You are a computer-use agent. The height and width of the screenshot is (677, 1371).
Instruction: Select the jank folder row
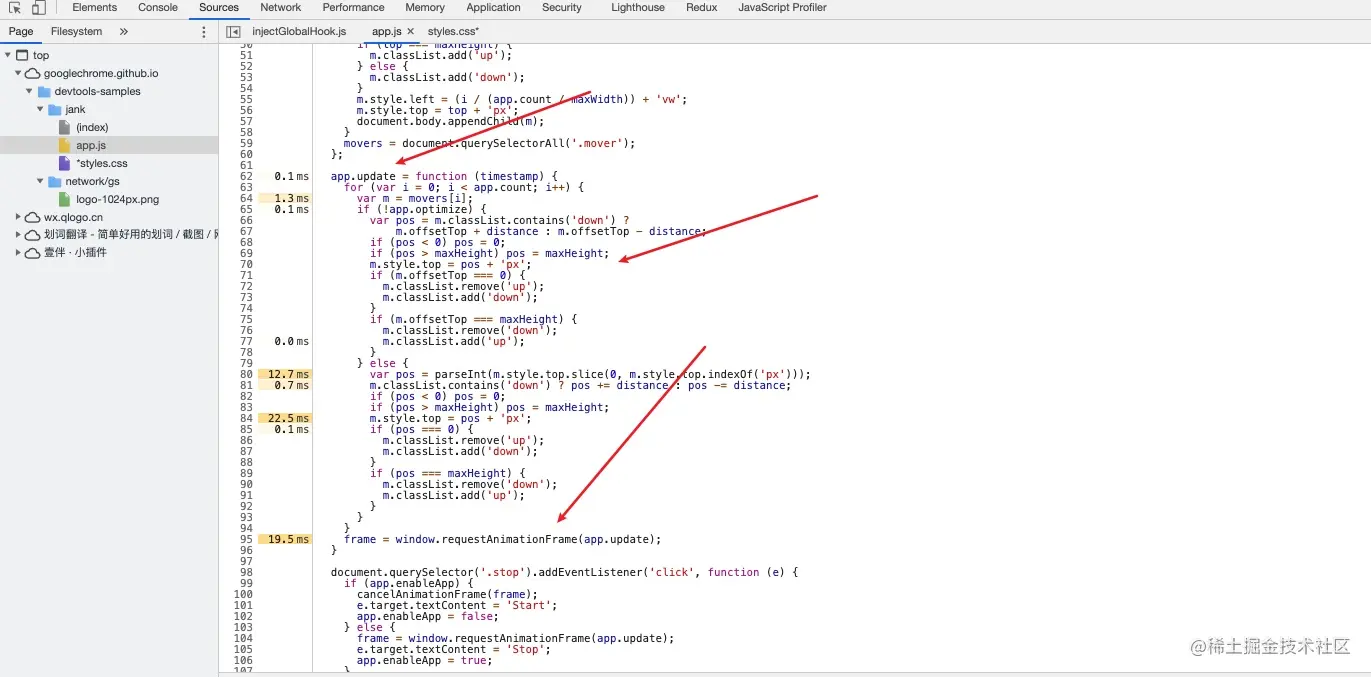point(76,109)
